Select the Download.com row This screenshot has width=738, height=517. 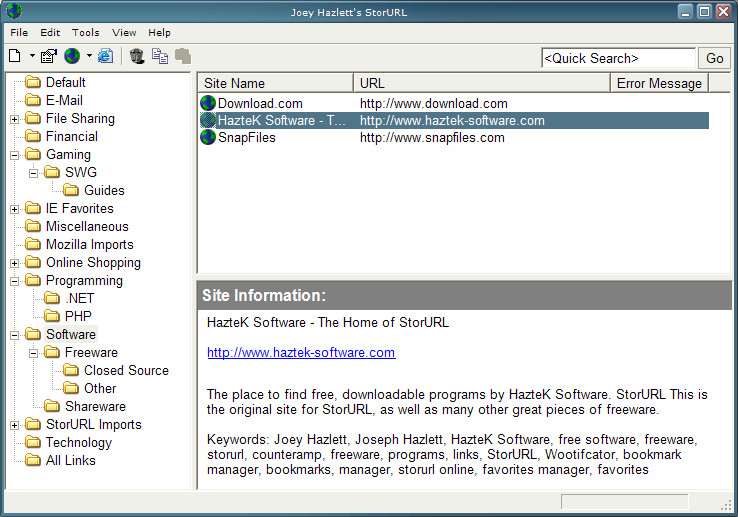(x=454, y=103)
